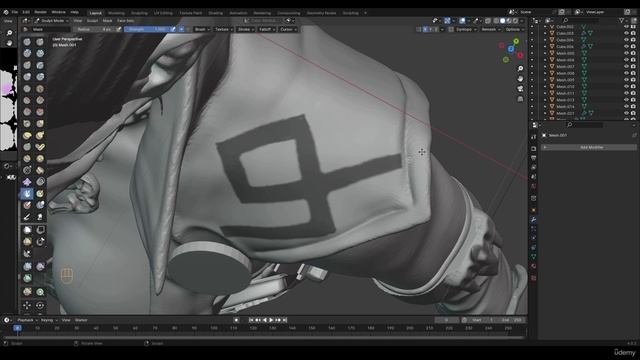Toggle X-ray mode in viewport
Image resolution: width=640 pixels, height=360 pixels.
pyautogui.click(x=488, y=20)
